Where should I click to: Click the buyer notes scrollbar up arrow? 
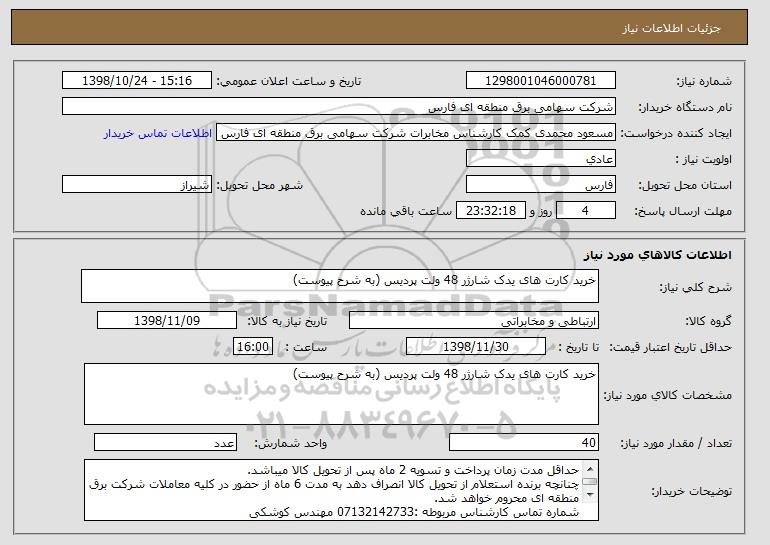click(x=590, y=467)
